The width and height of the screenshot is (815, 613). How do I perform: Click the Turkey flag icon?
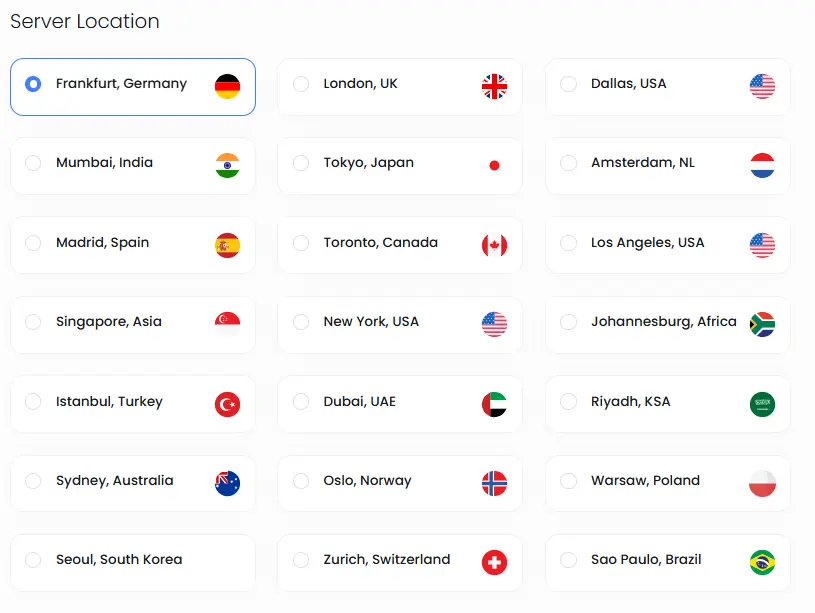[x=227, y=404]
